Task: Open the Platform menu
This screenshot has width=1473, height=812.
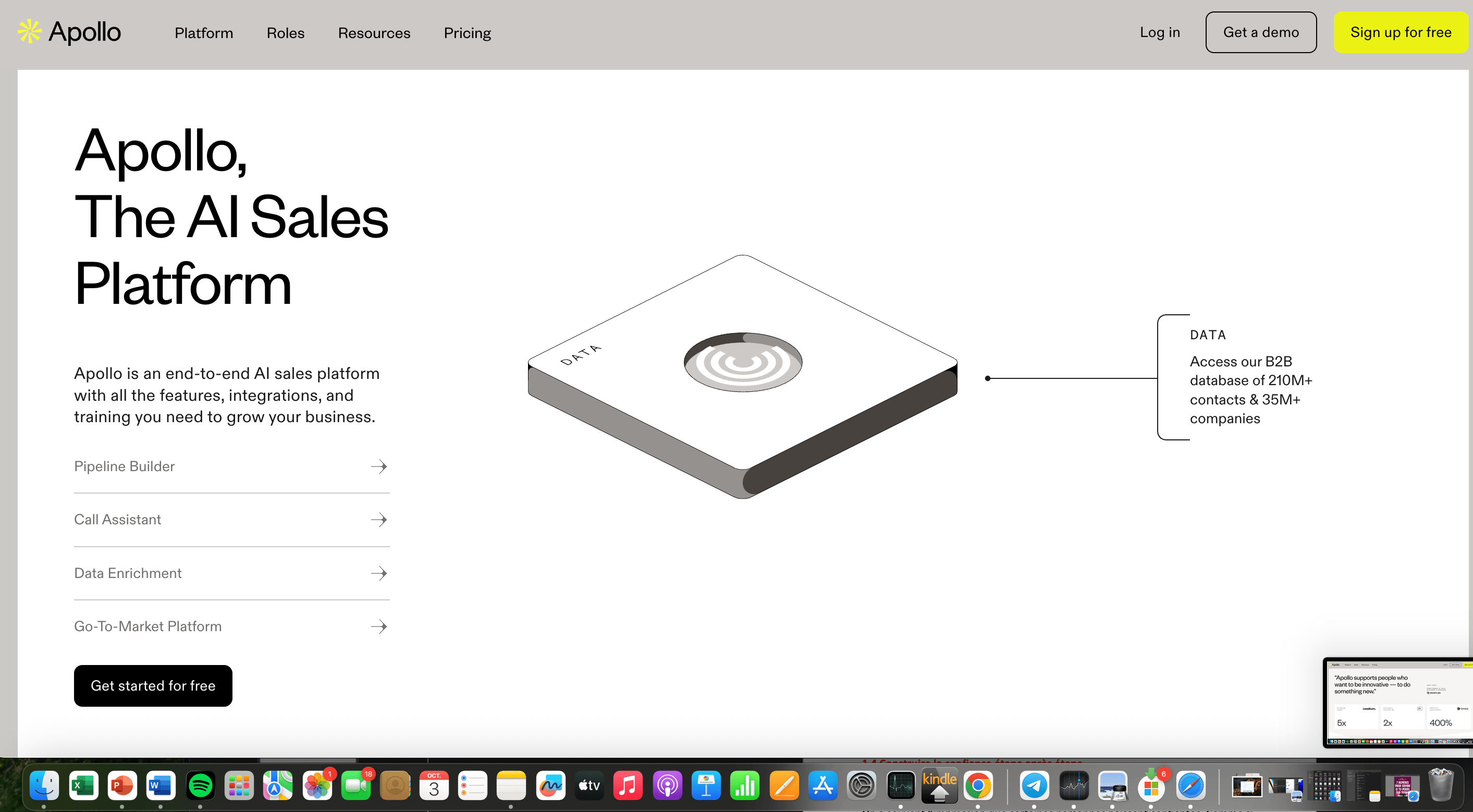Action: coord(204,33)
